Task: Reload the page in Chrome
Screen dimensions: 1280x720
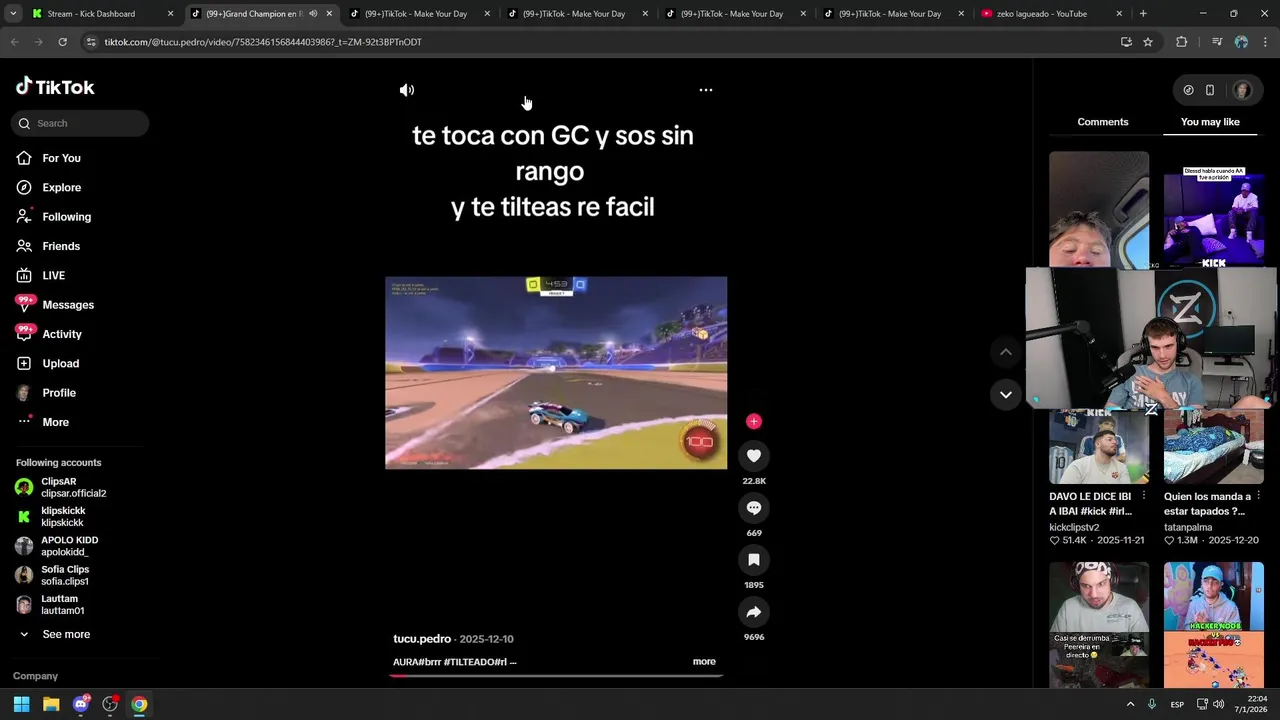Action: (x=62, y=42)
